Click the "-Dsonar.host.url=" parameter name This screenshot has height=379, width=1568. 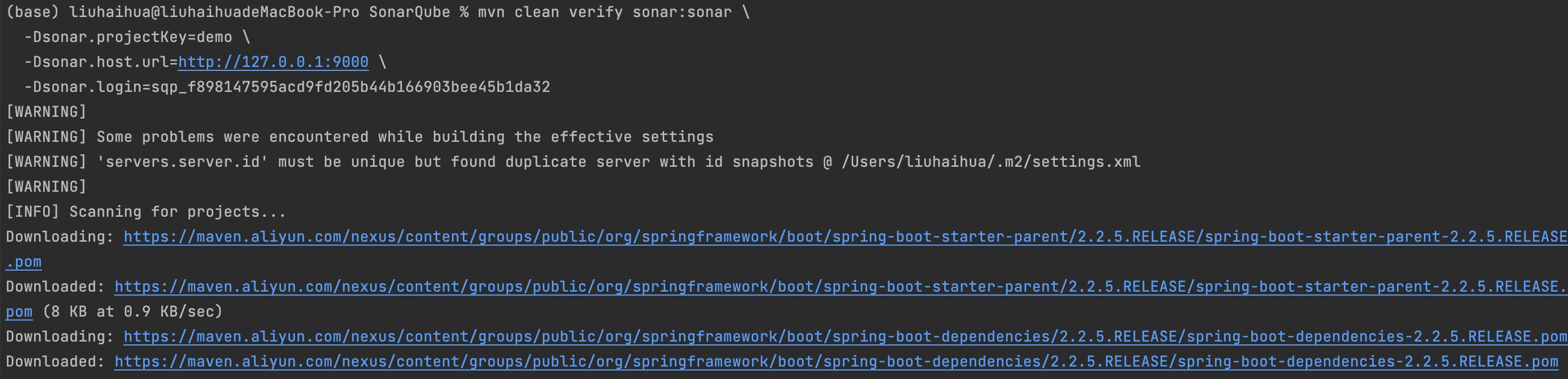[x=101, y=62]
